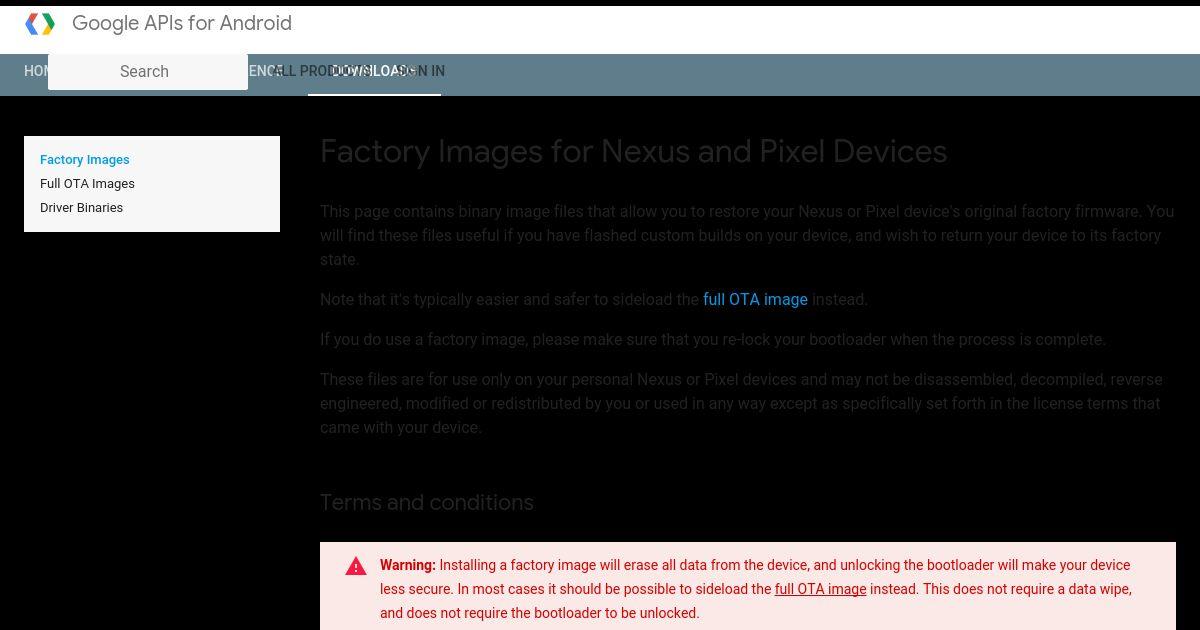Click the Google Developers logo icon
The height and width of the screenshot is (630, 1200).
[40, 23]
